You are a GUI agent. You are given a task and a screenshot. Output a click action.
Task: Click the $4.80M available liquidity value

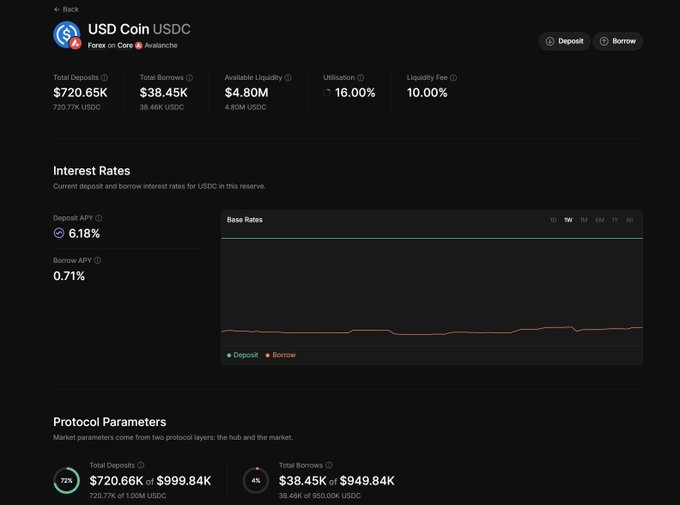tap(246, 93)
